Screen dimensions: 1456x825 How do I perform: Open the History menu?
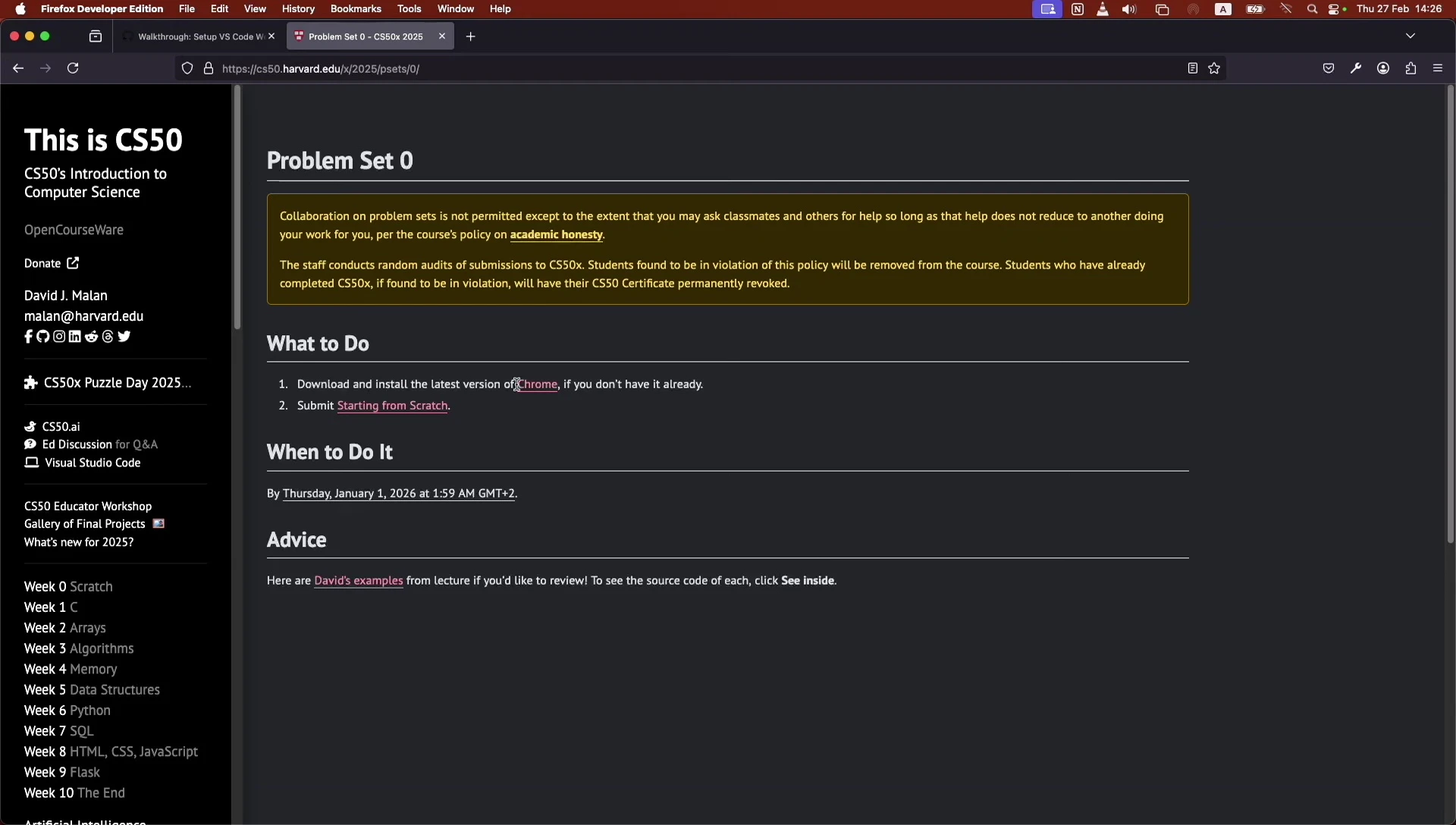tap(298, 9)
